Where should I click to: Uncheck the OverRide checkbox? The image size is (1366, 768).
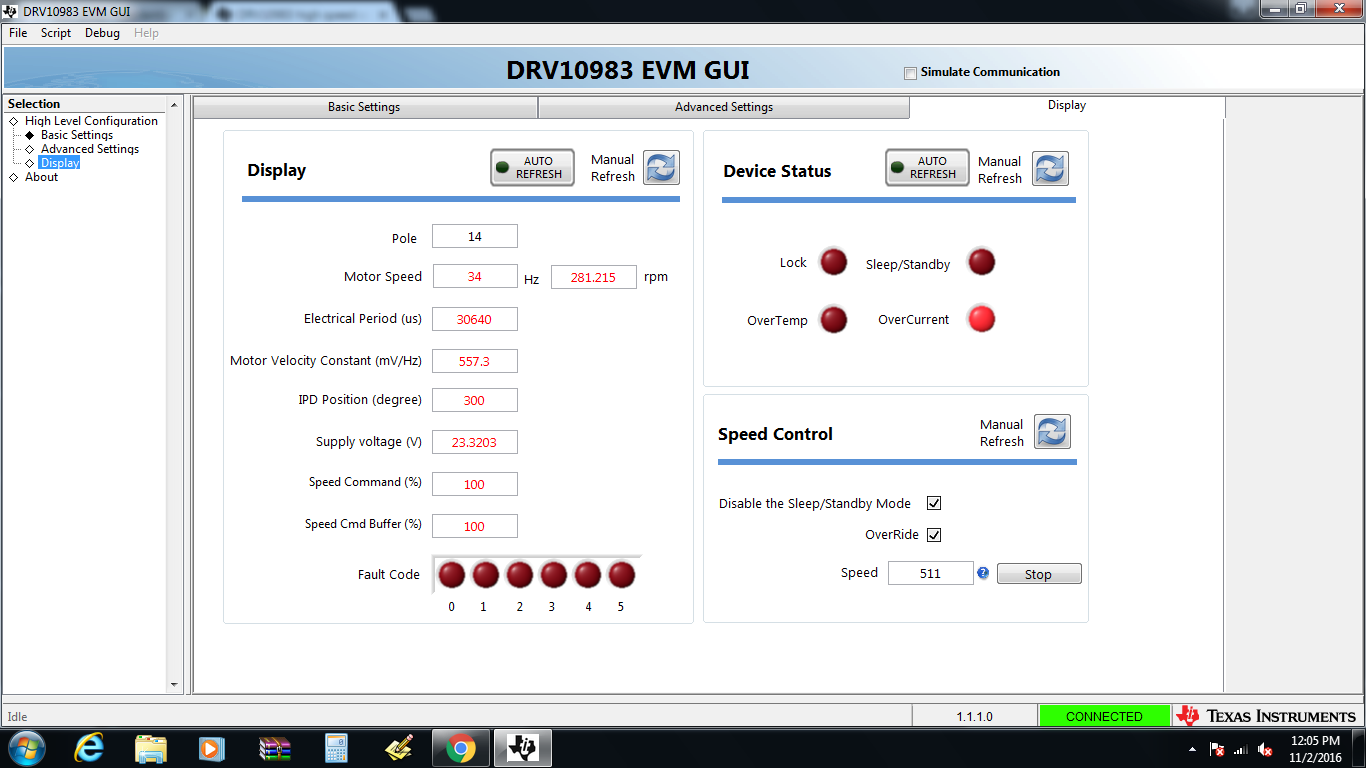[x=934, y=534]
